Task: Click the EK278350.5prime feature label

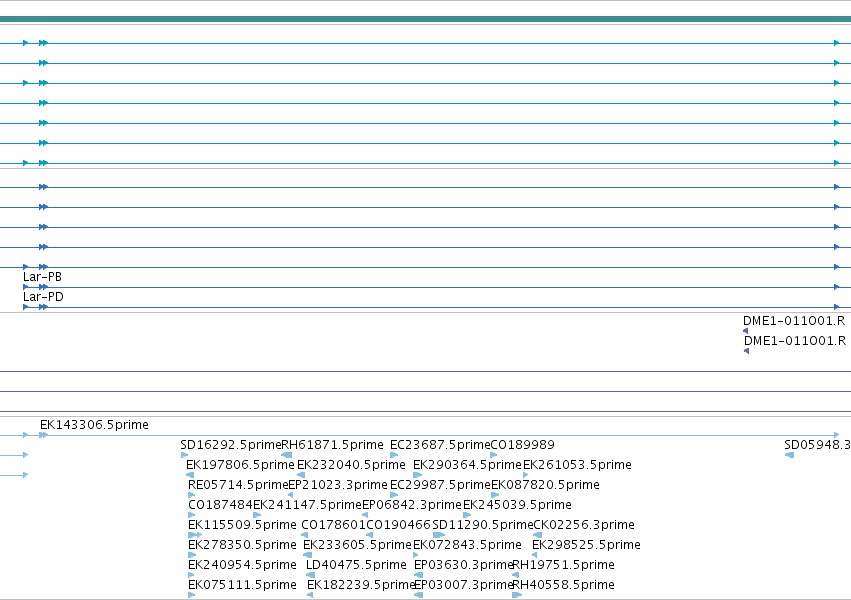Action: pyautogui.click(x=242, y=545)
